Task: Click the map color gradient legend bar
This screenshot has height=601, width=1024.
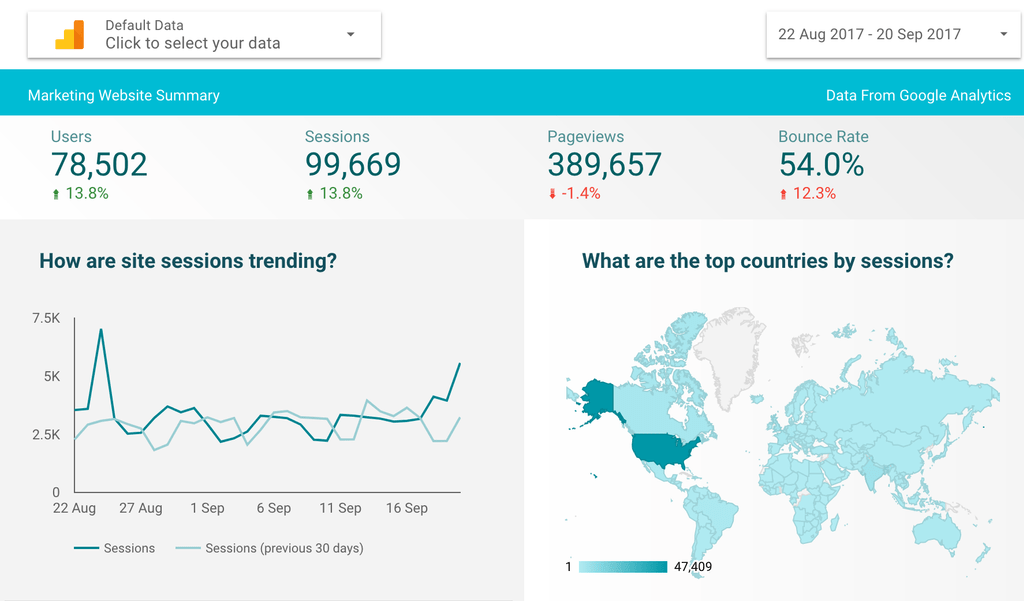Action: click(x=623, y=567)
